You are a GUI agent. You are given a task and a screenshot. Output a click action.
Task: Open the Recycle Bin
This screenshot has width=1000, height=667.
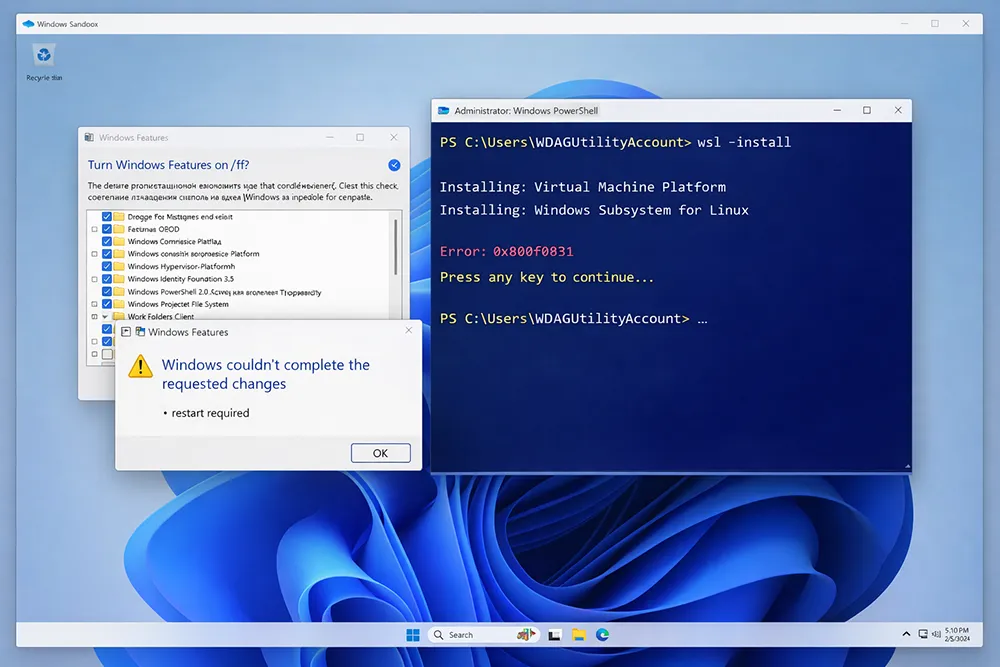point(42,58)
